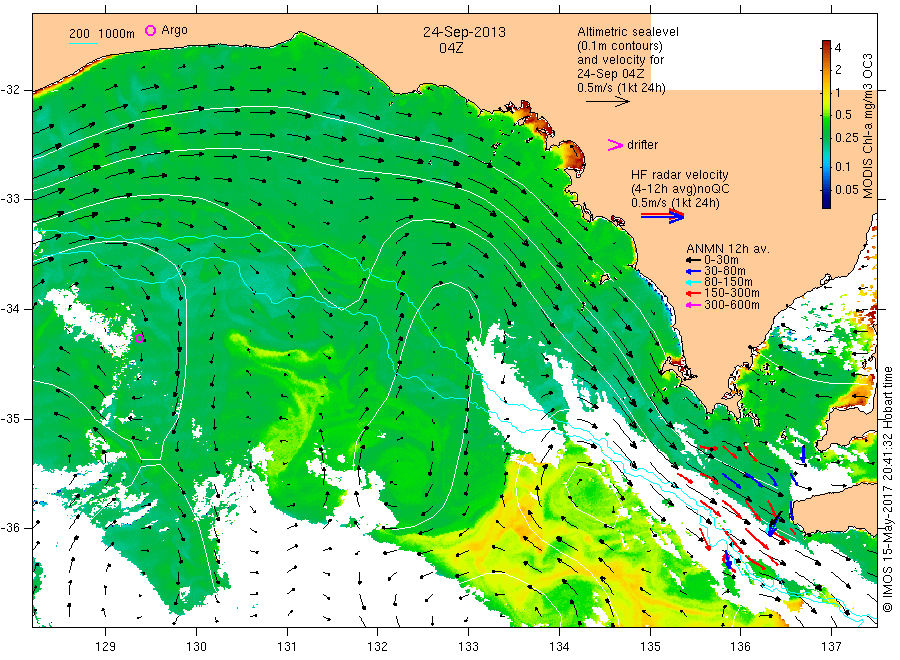
Task: Click the longitude label 135
Action: 650,647
